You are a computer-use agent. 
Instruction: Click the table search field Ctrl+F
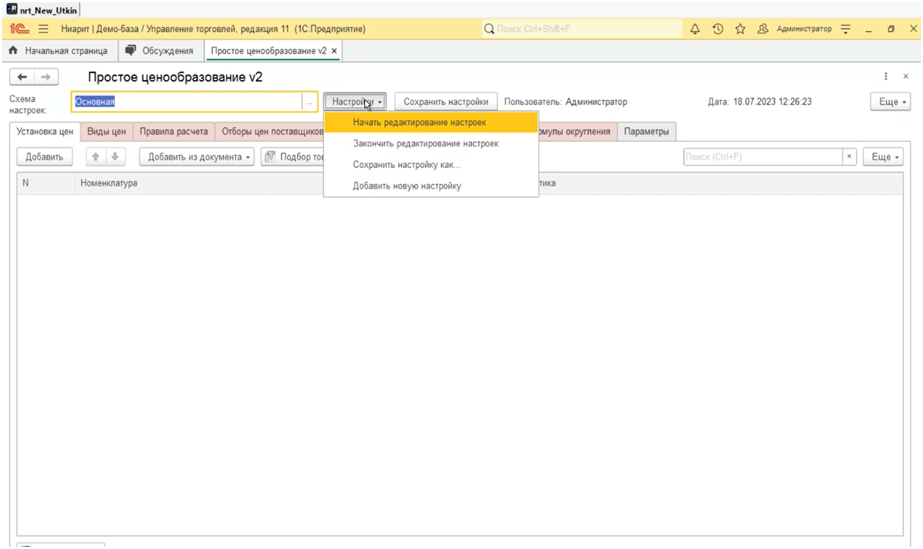763,157
